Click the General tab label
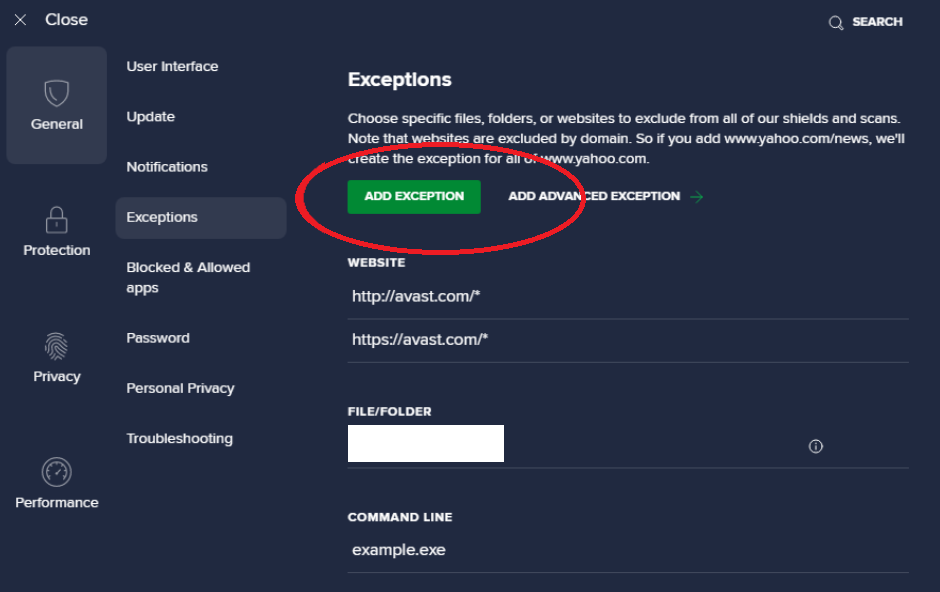This screenshot has height=592, width=940. coord(57,124)
